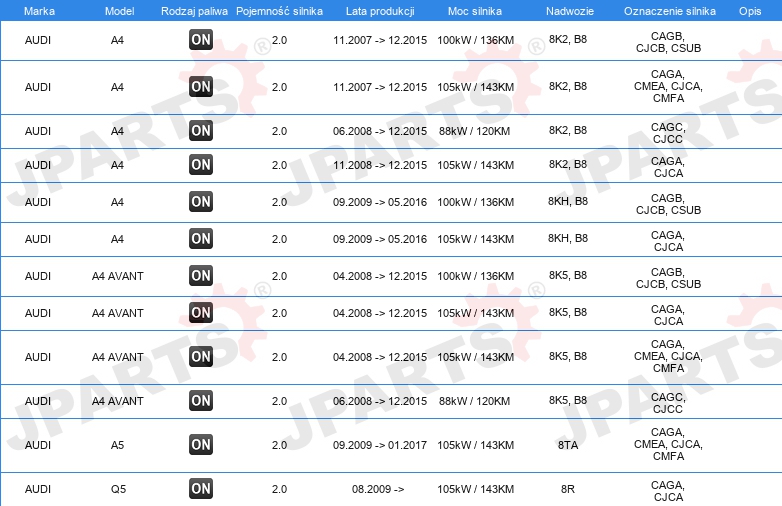Image resolution: width=782 pixels, height=506 pixels.
Task: Click the Nadwozie column header
Action: pyautogui.click(x=570, y=11)
